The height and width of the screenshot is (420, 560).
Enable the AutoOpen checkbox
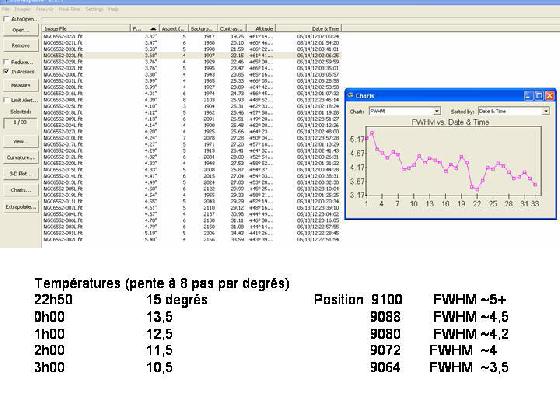point(6,19)
